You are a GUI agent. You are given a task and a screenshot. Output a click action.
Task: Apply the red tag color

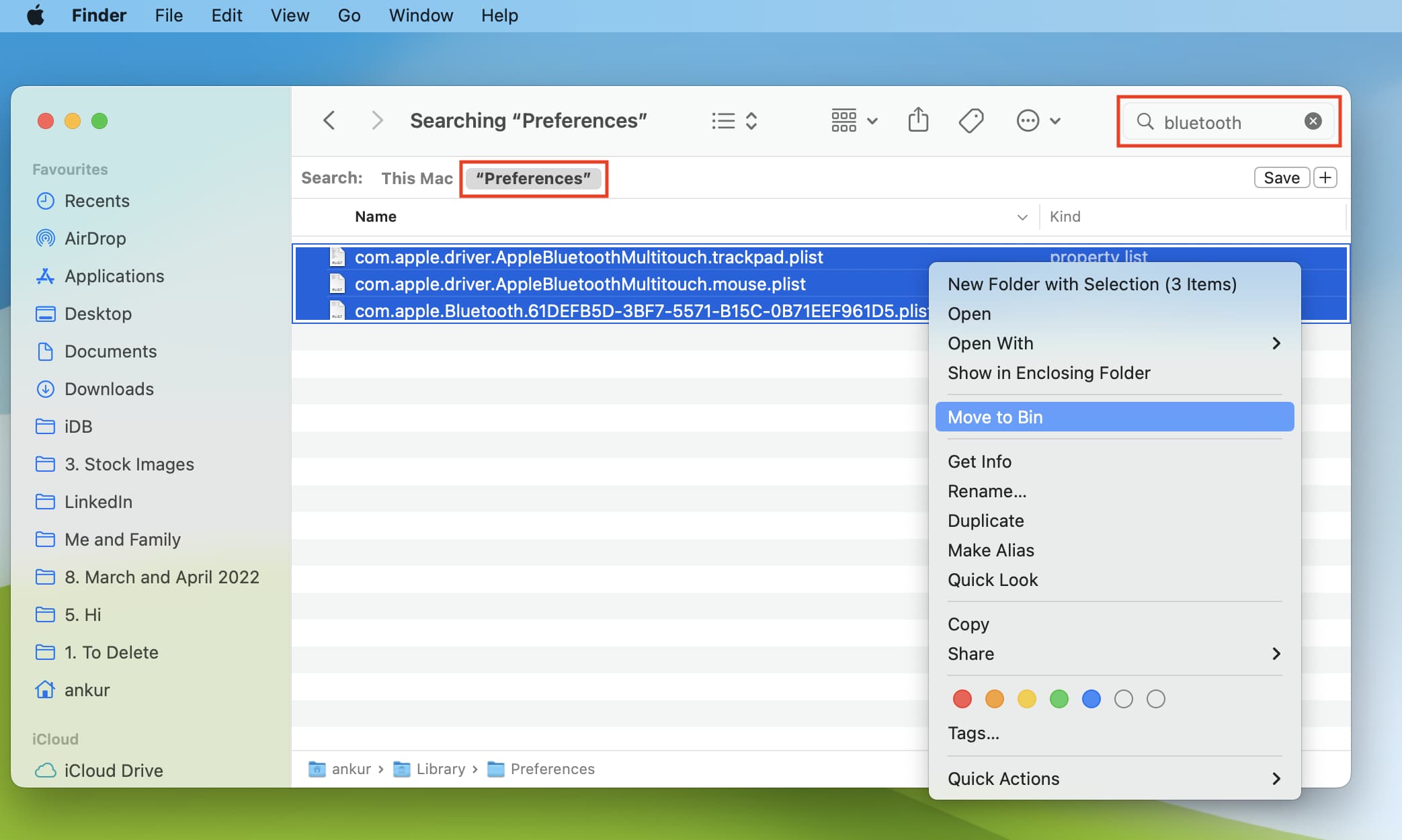[962, 699]
